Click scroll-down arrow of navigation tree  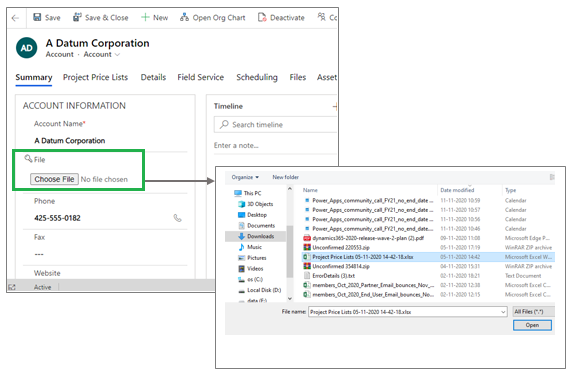pos(290,298)
